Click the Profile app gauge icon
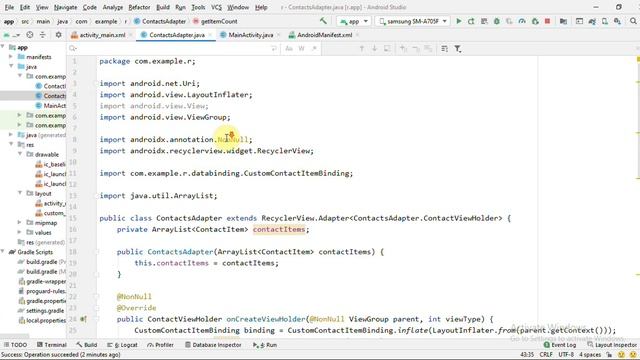The height and width of the screenshot is (360, 640). (x=522, y=21)
